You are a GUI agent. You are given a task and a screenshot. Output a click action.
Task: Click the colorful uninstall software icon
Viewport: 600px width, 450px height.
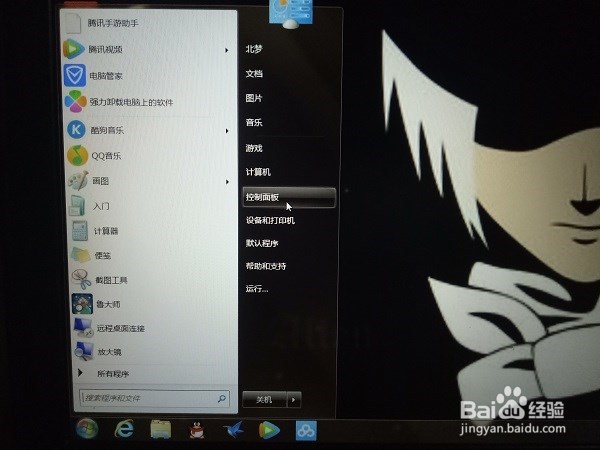[75, 101]
